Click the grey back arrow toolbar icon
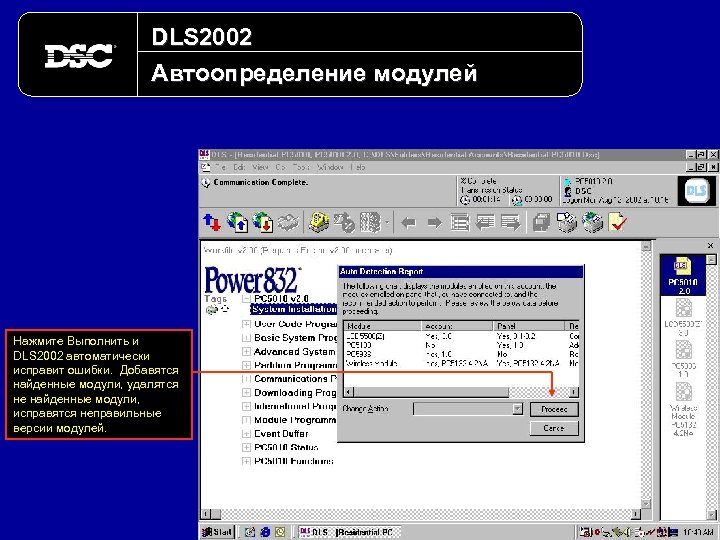The image size is (720, 540). (x=408, y=223)
